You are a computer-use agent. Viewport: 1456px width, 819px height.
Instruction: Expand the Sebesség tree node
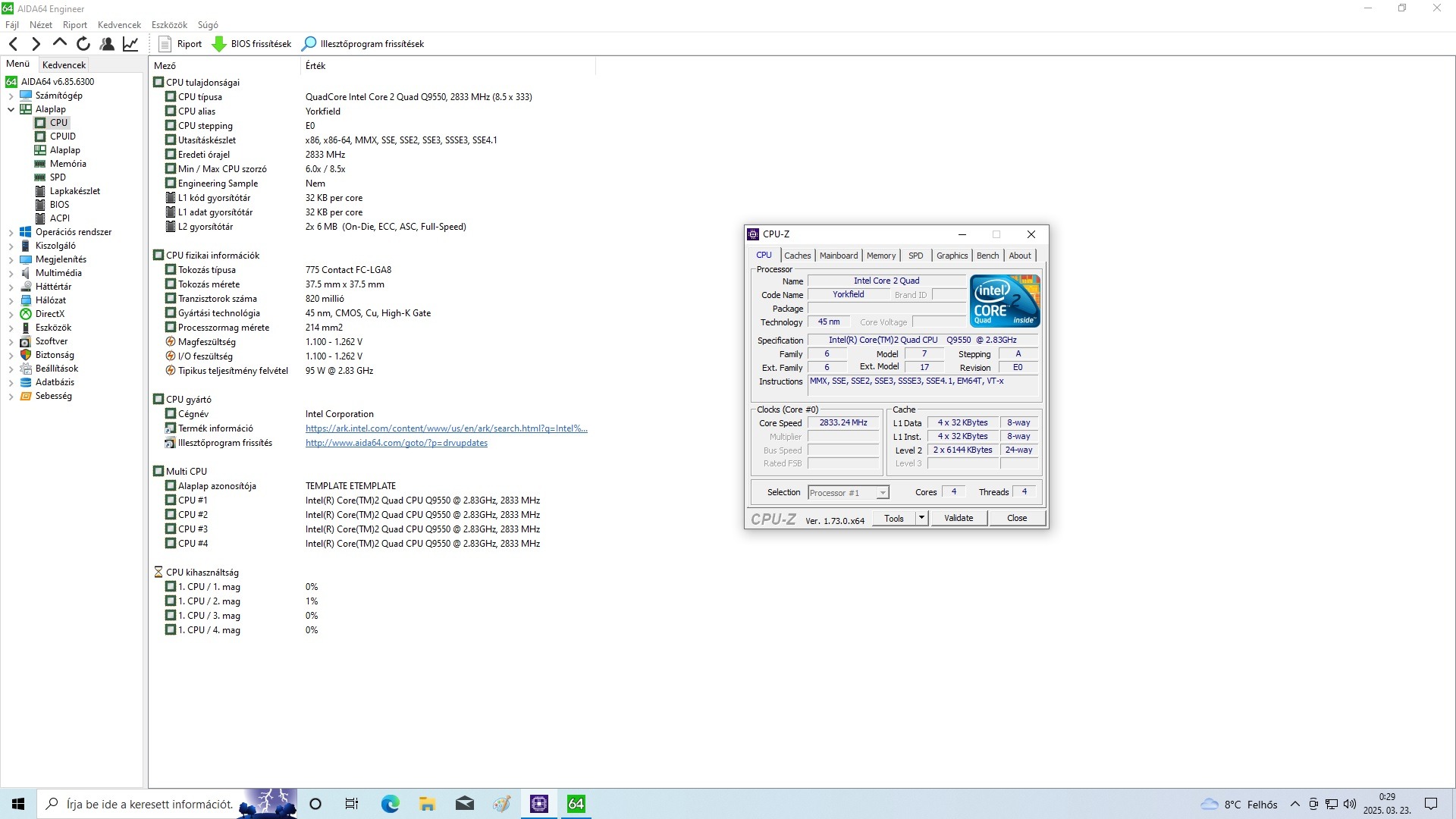[x=11, y=396]
